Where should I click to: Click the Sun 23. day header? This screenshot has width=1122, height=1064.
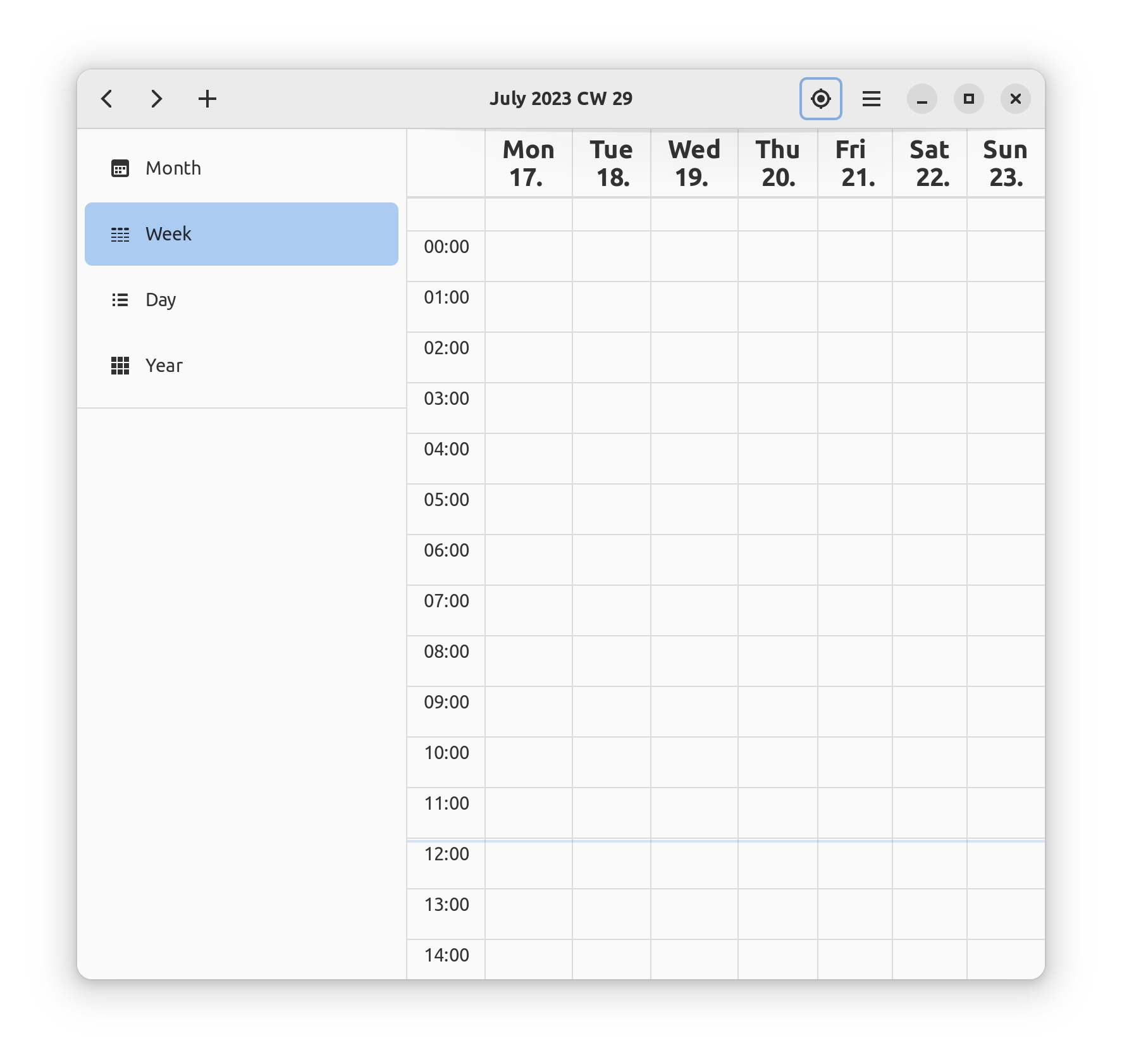point(1005,163)
